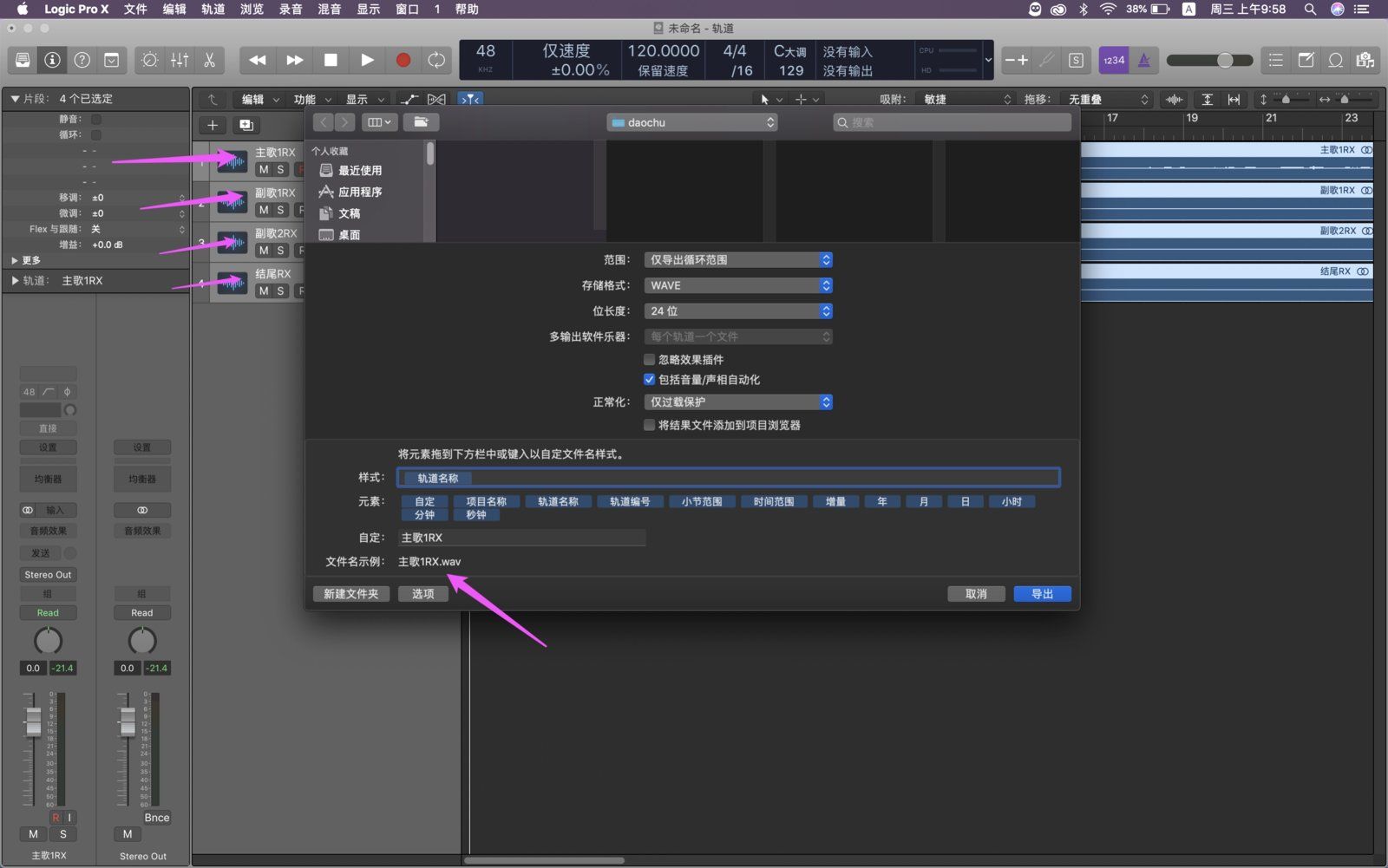Click the 导出 export button
The width and height of the screenshot is (1388, 868).
1042,594
